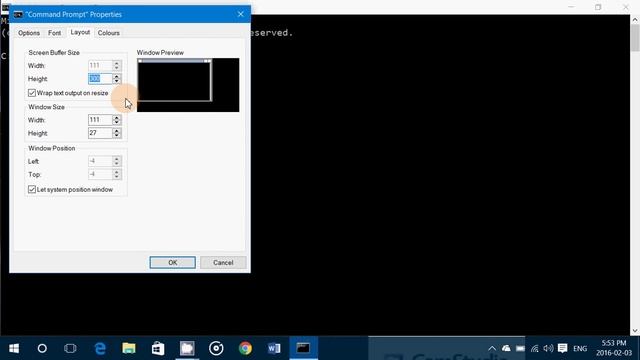Open Microsoft Word from taskbar
The width and height of the screenshot is (640, 360).
pyautogui.click(x=274, y=348)
